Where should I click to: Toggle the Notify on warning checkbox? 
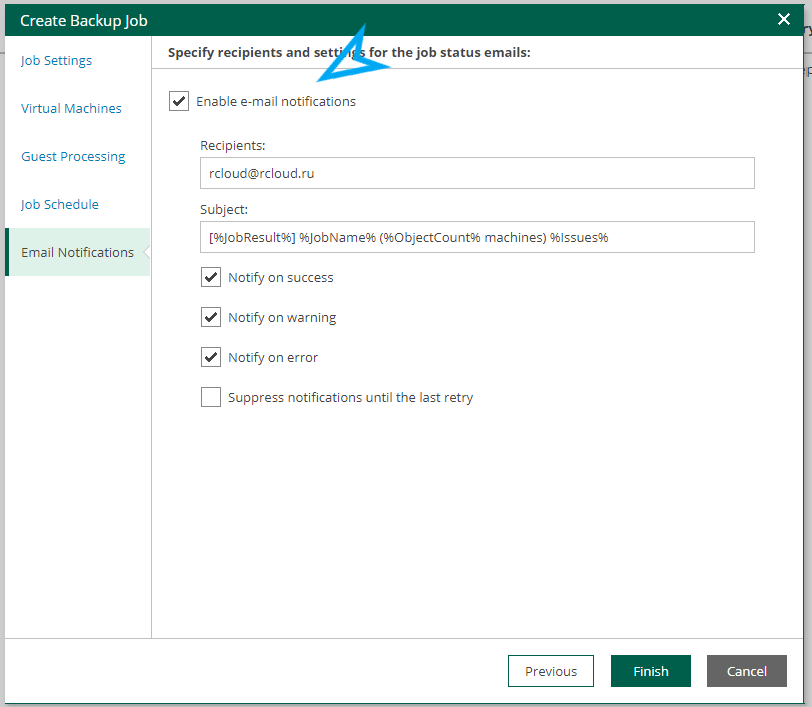(211, 317)
